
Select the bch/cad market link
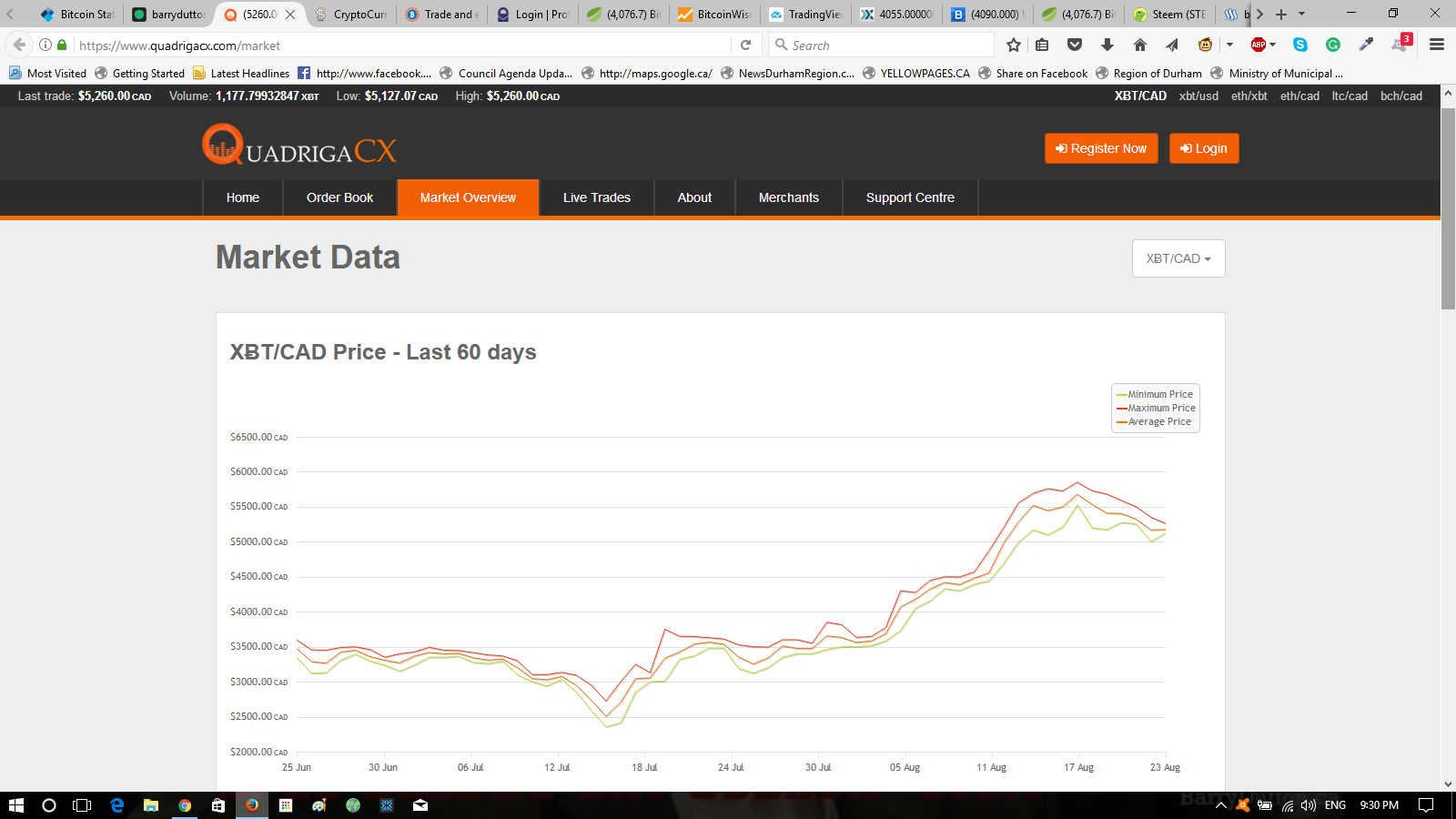tap(1401, 96)
